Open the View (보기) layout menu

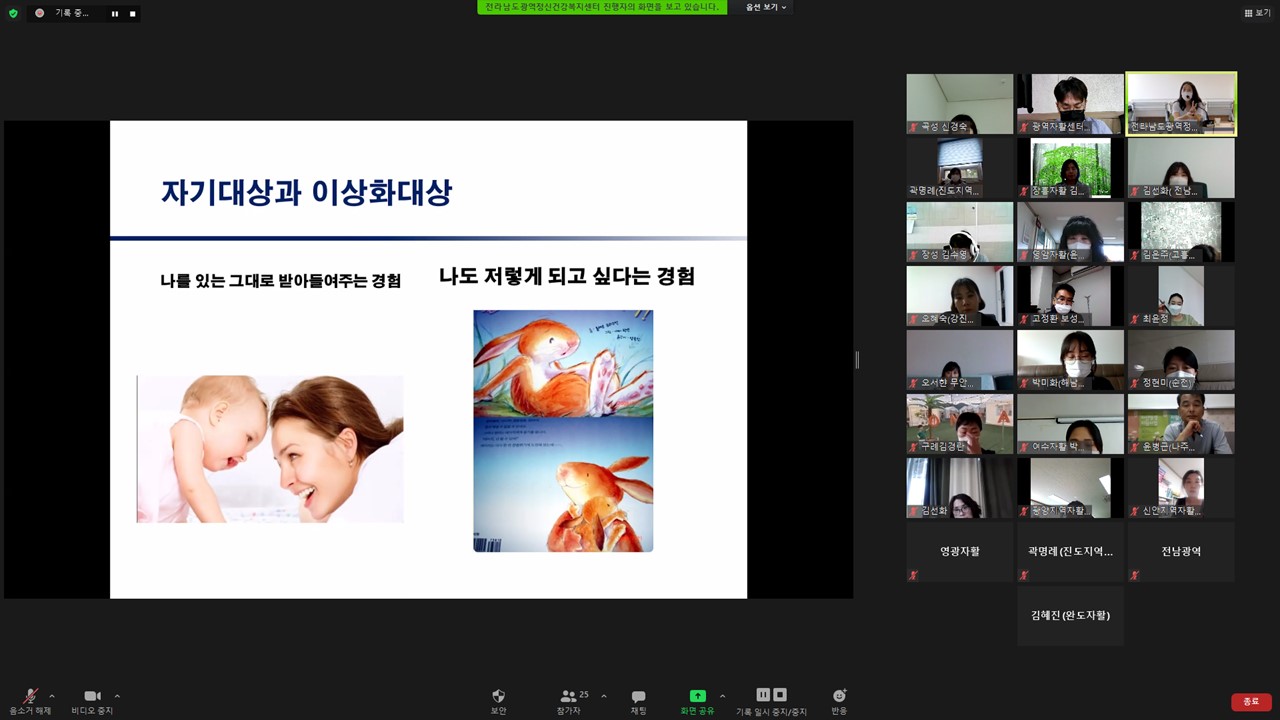click(1257, 13)
